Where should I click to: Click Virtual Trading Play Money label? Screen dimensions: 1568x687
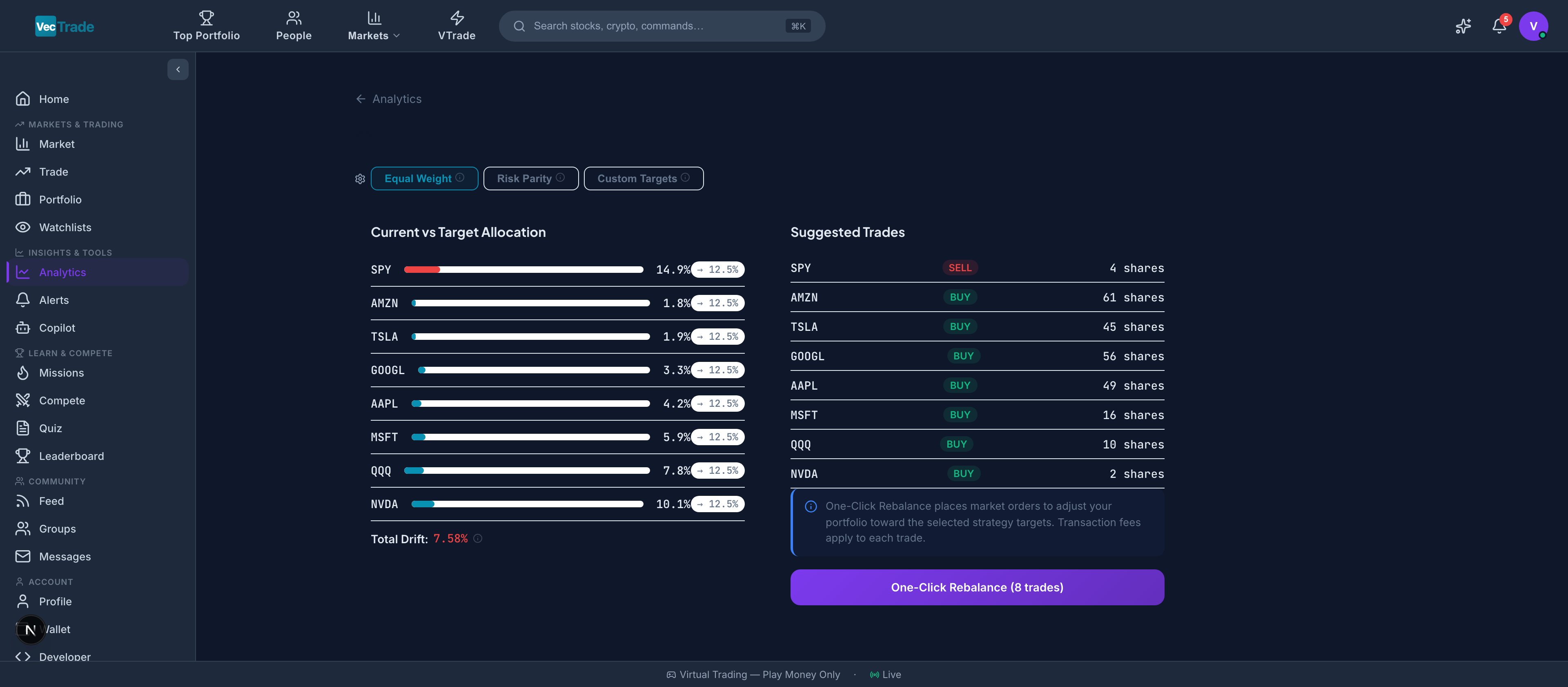753,674
